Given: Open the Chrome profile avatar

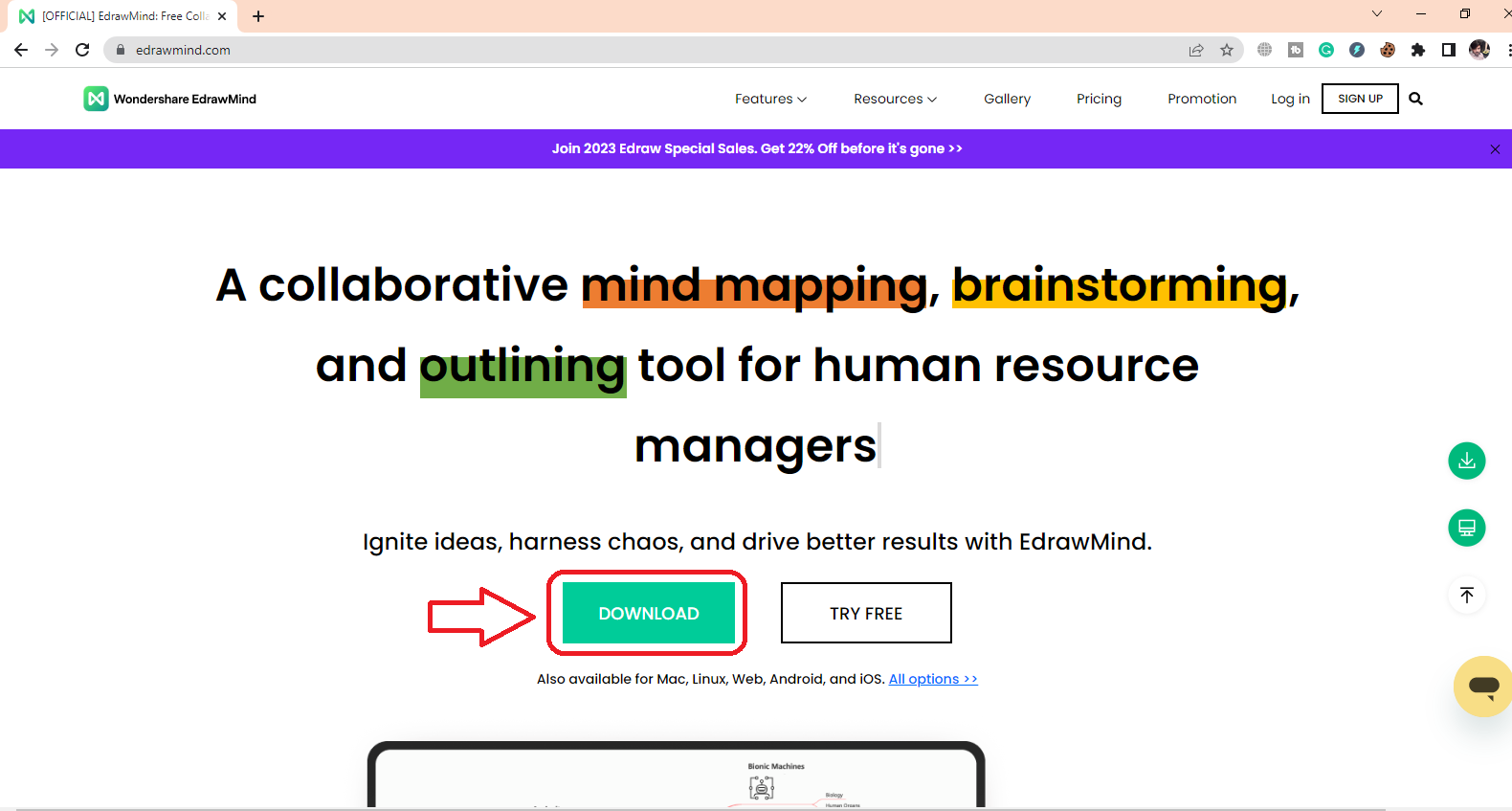Looking at the screenshot, I should (1479, 50).
